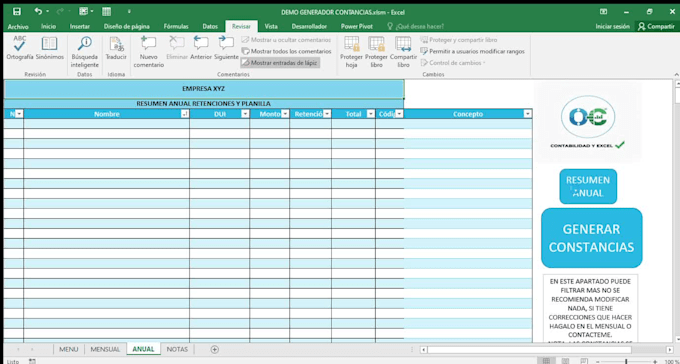This screenshot has width=680, height=364.
Task: Click the GENERAR CONSTANCIAS button
Action: pyautogui.click(x=592, y=238)
